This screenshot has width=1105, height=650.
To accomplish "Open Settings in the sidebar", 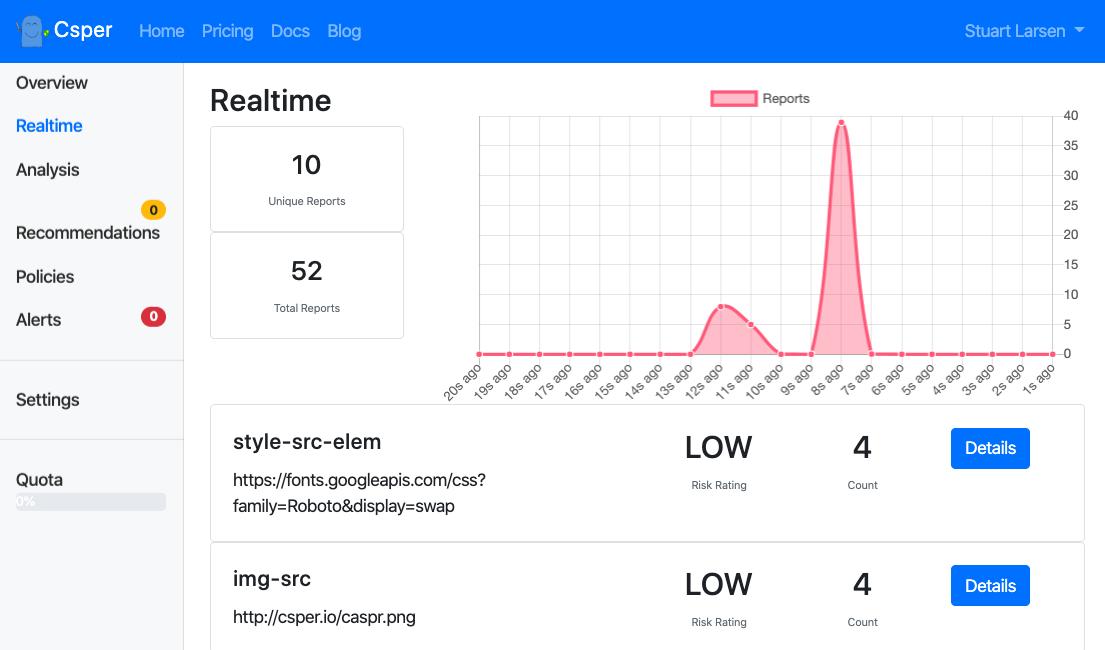I will click(47, 400).
